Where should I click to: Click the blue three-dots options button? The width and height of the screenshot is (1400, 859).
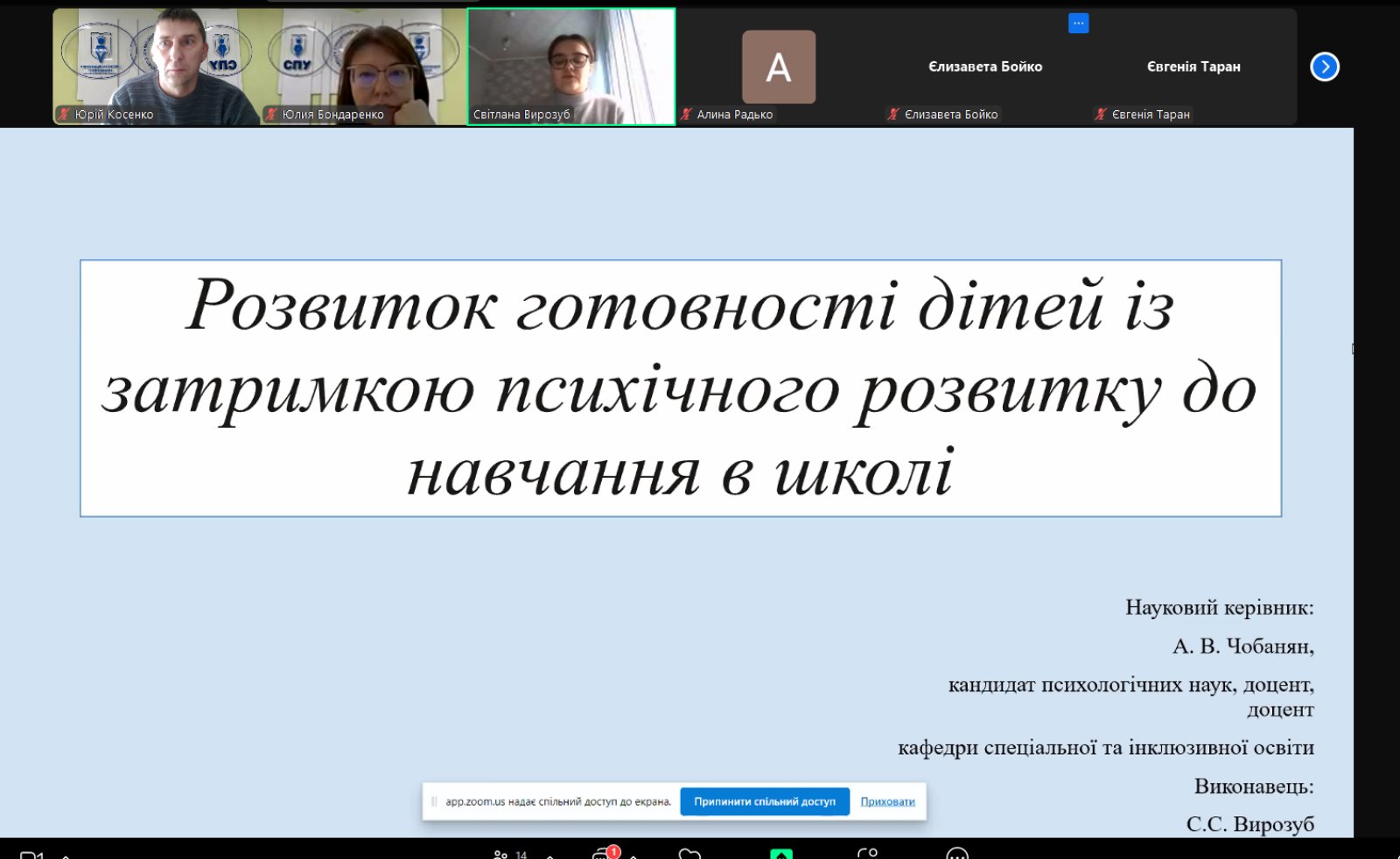pos(1078,24)
